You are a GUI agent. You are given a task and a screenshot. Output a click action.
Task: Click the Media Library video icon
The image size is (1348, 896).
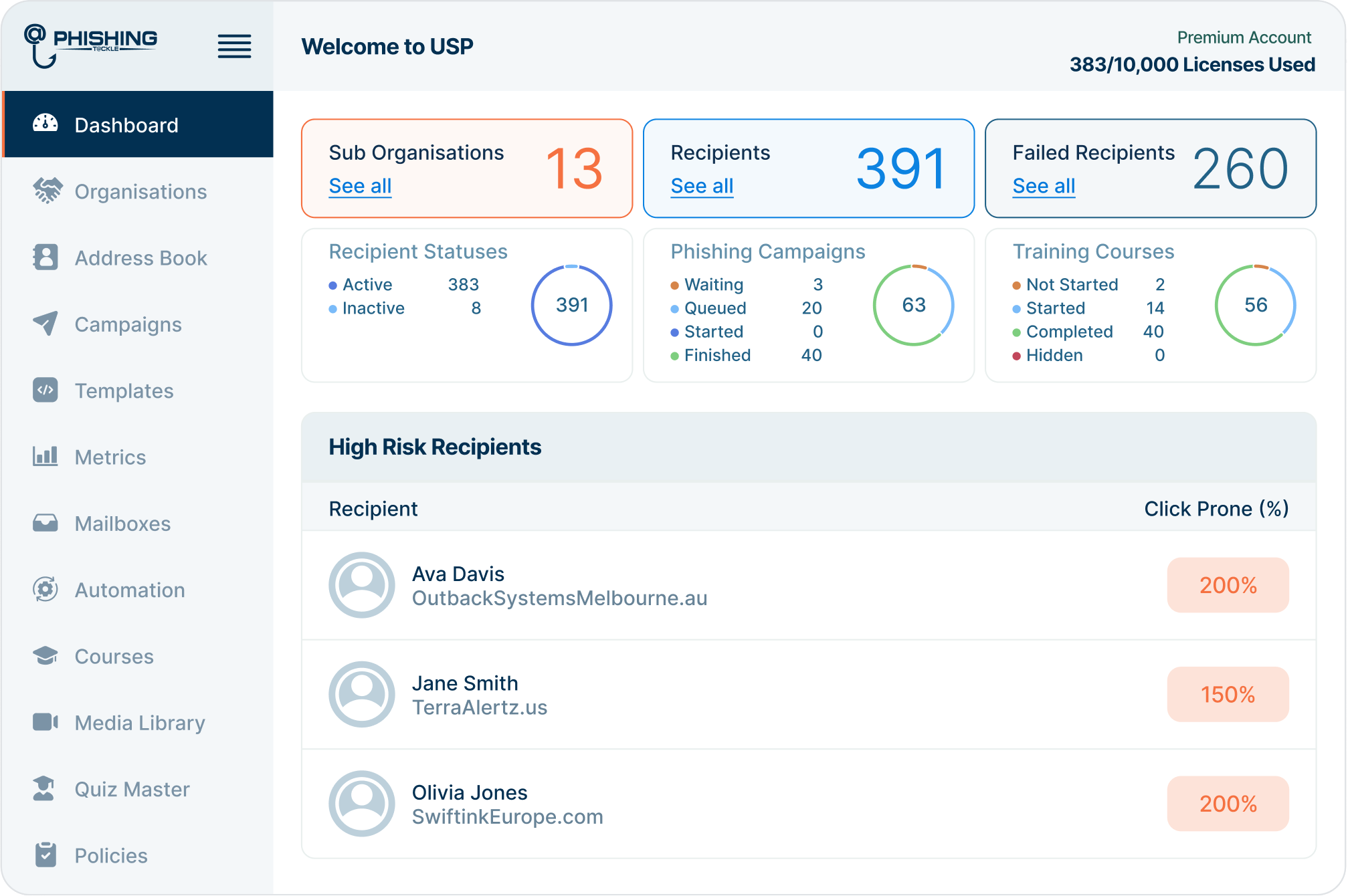point(45,722)
